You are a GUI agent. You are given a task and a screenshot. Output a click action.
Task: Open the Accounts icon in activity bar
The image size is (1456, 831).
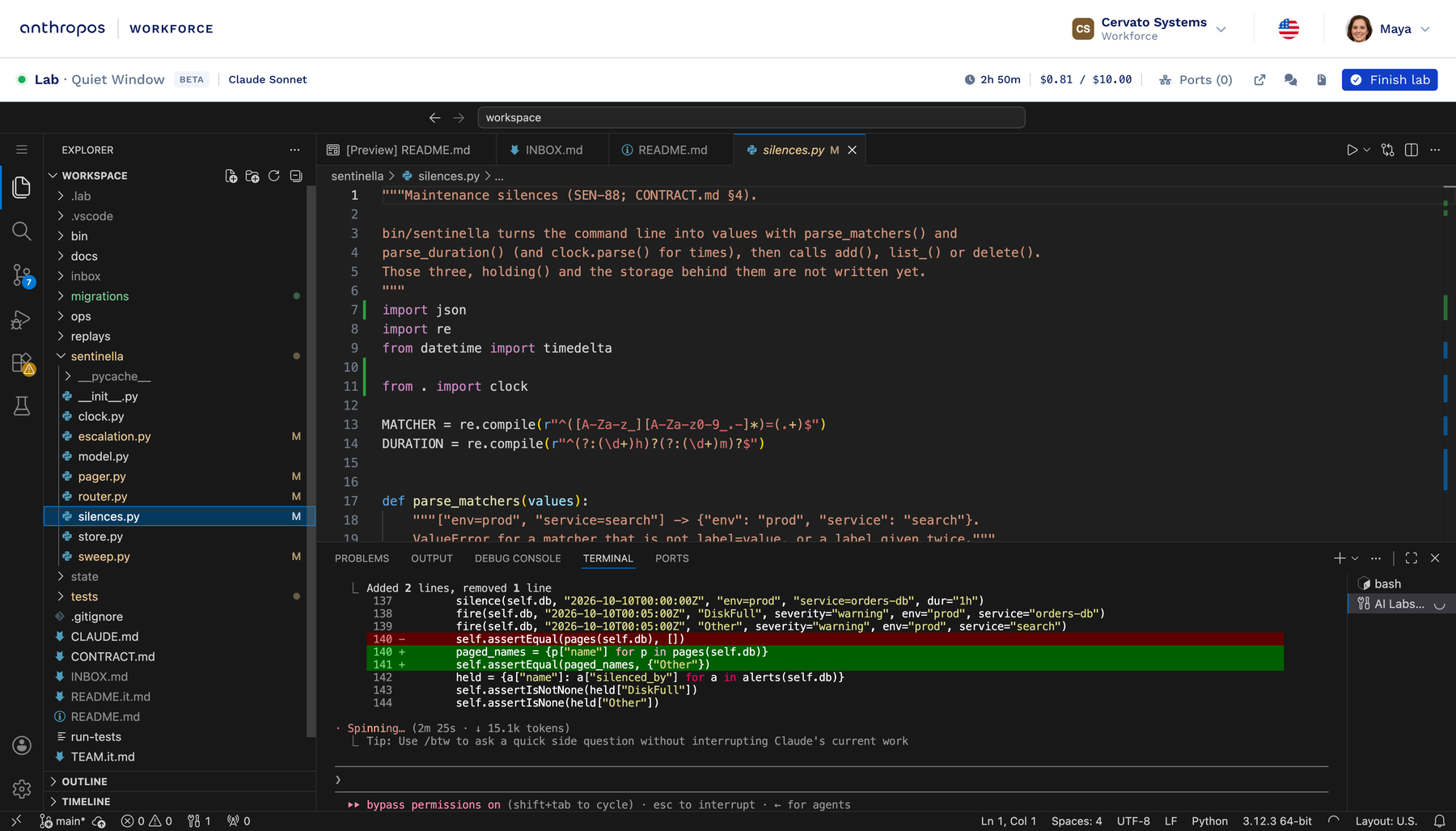coord(22,745)
